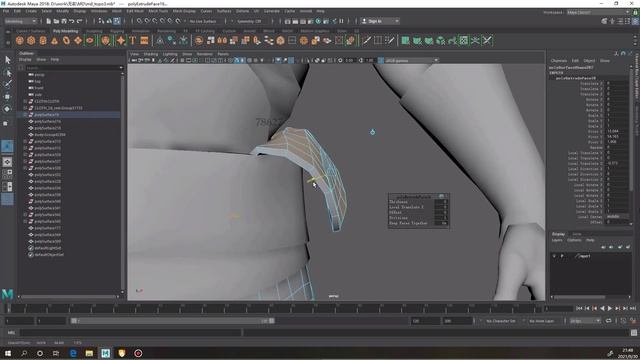Click the go to start of playback button
The image size is (640, 360).
click(x=579, y=309)
